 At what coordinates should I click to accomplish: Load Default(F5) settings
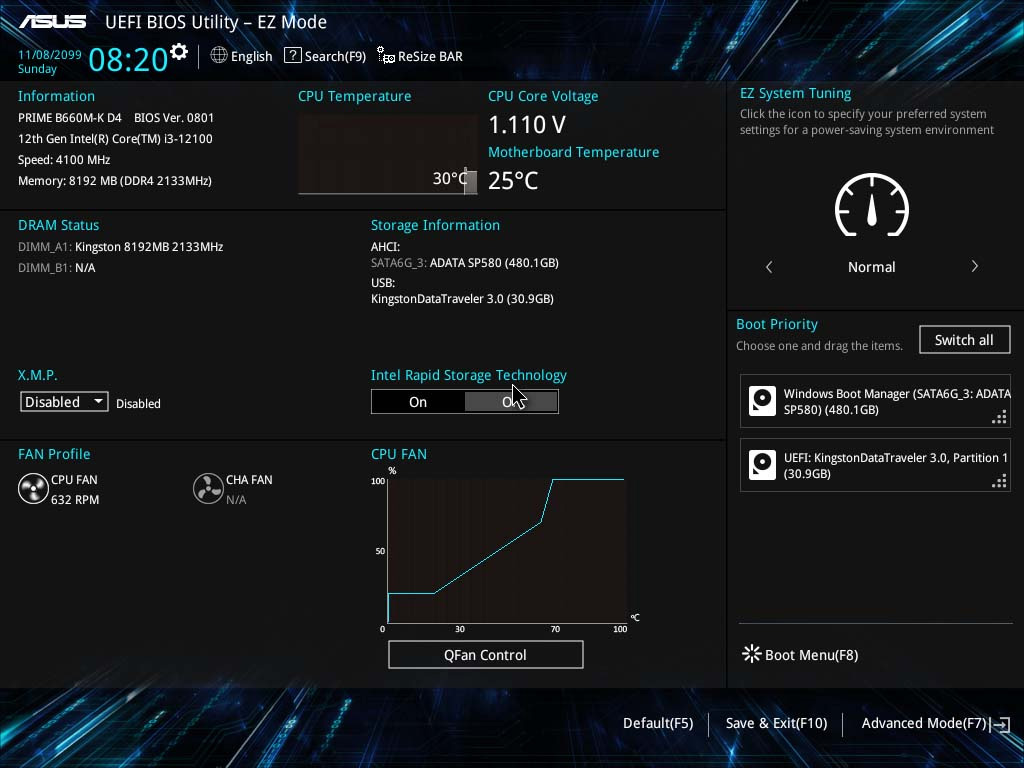point(658,723)
